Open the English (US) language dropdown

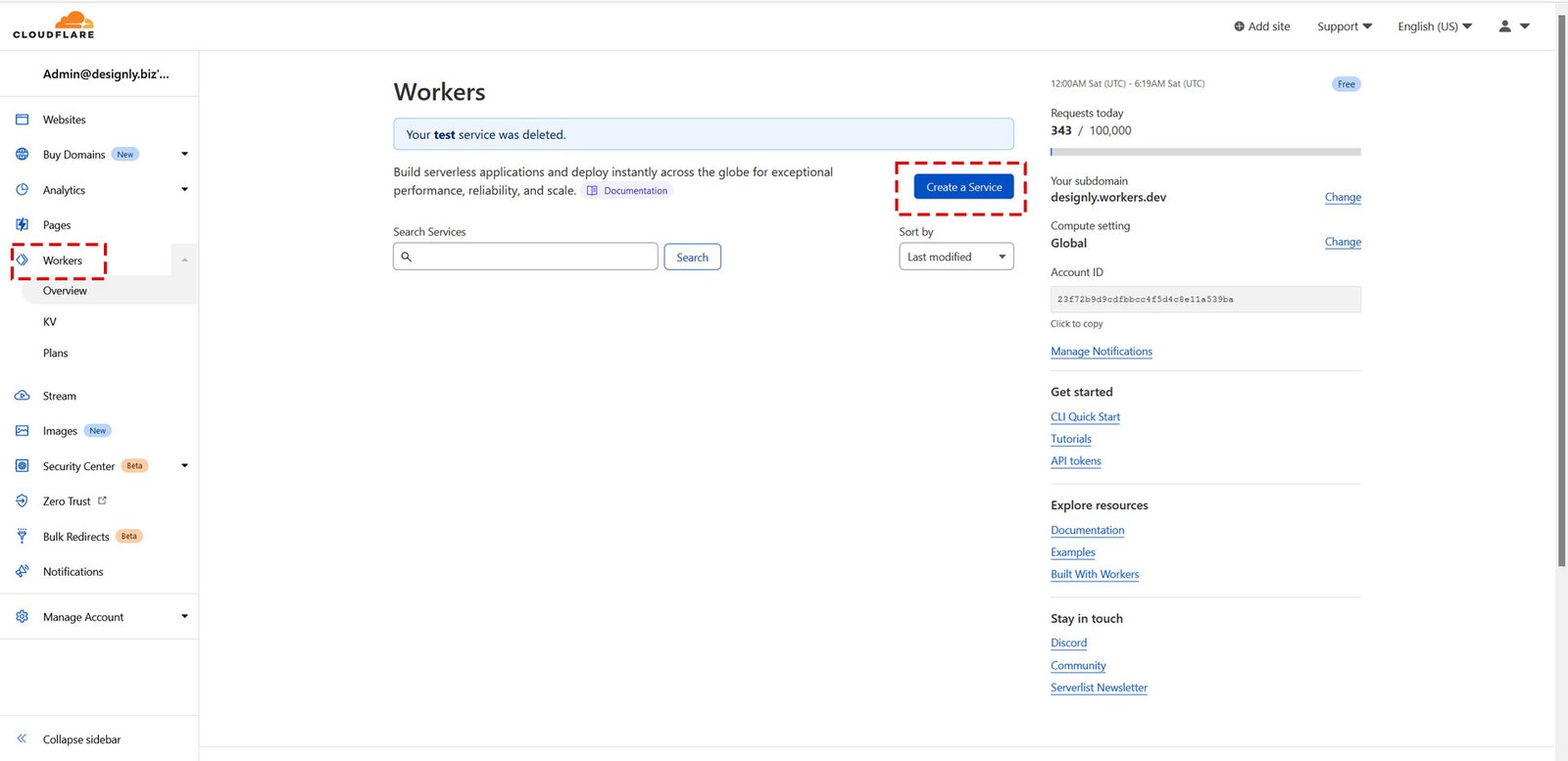[x=1435, y=26]
